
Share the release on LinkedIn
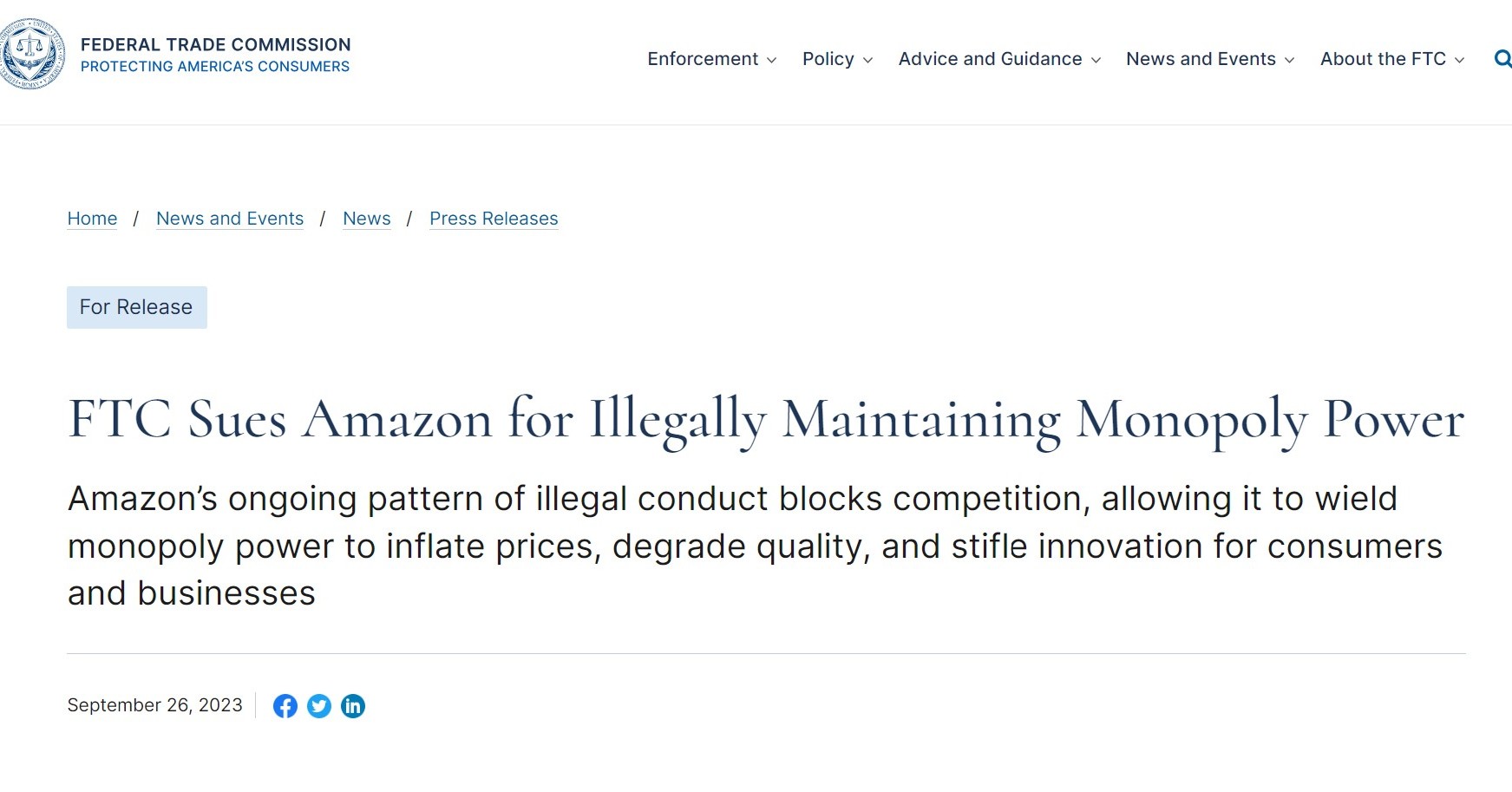coord(353,706)
